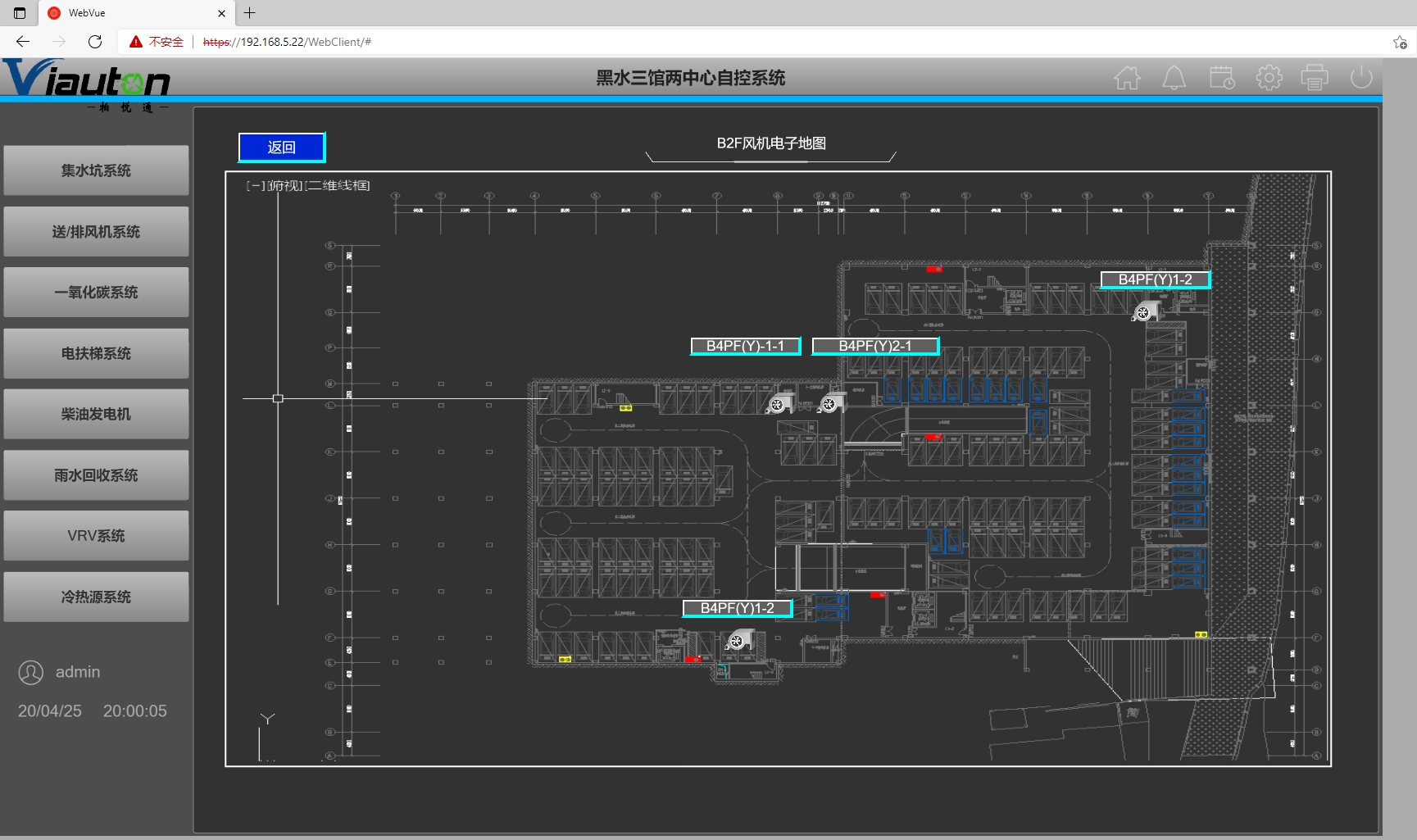This screenshot has height=840, width=1417.
Task: Open the calendar schedule icon
Action: (1221, 78)
